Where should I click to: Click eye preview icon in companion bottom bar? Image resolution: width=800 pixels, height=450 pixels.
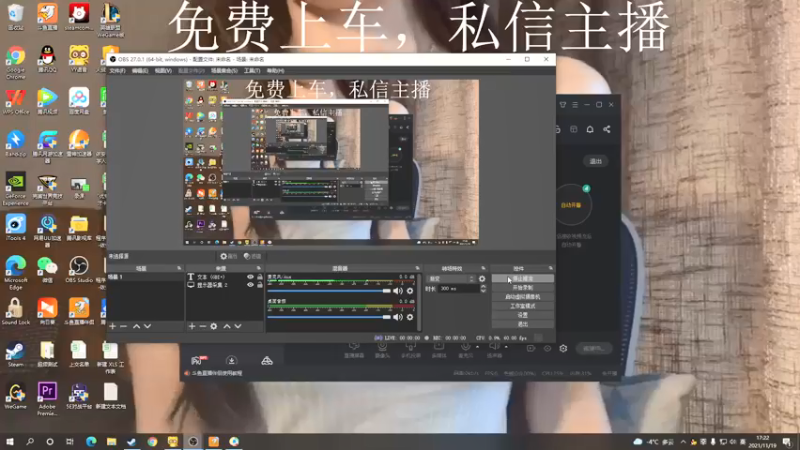click(x=547, y=348)
